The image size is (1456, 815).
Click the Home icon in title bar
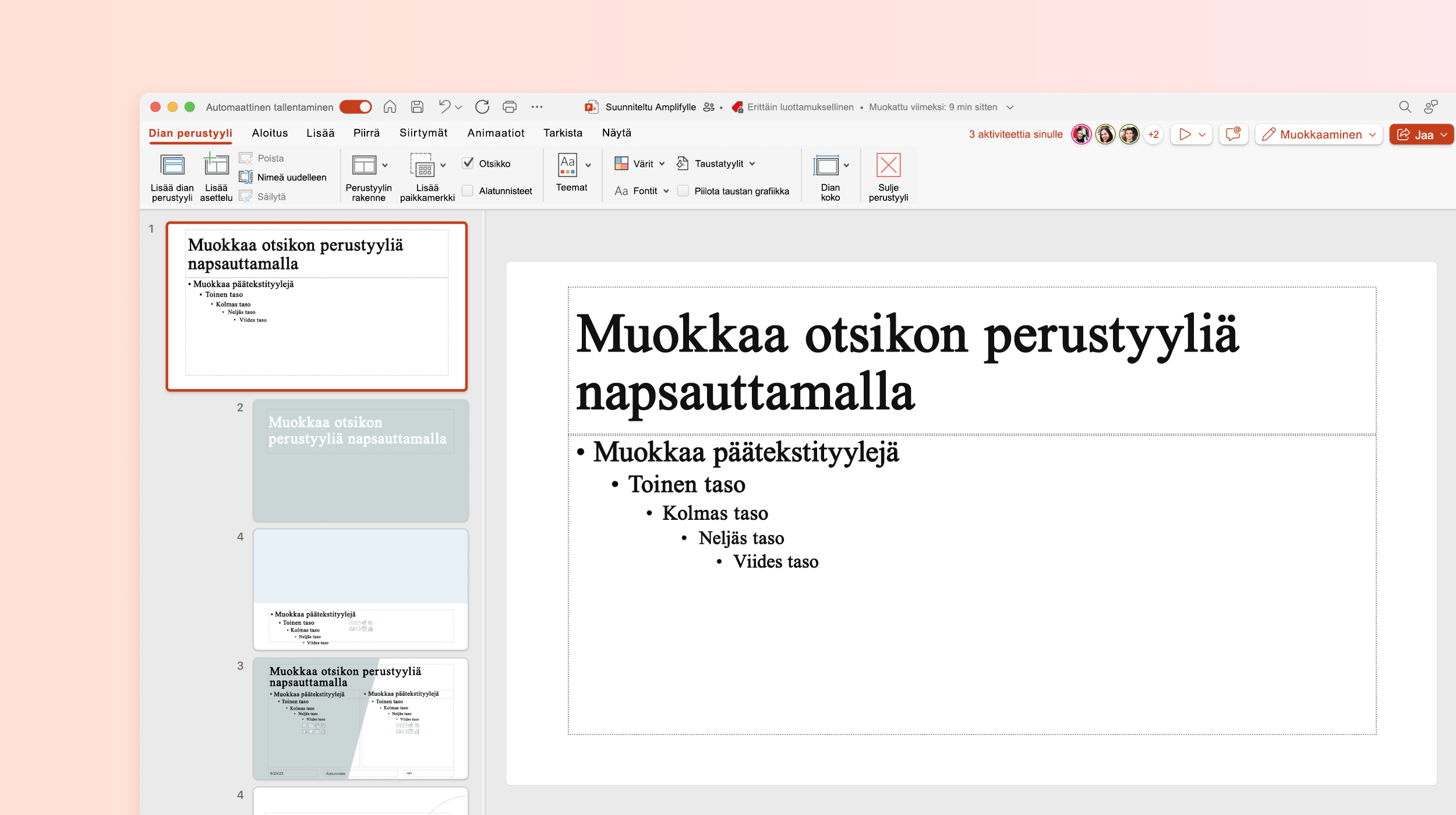[390, 107]
